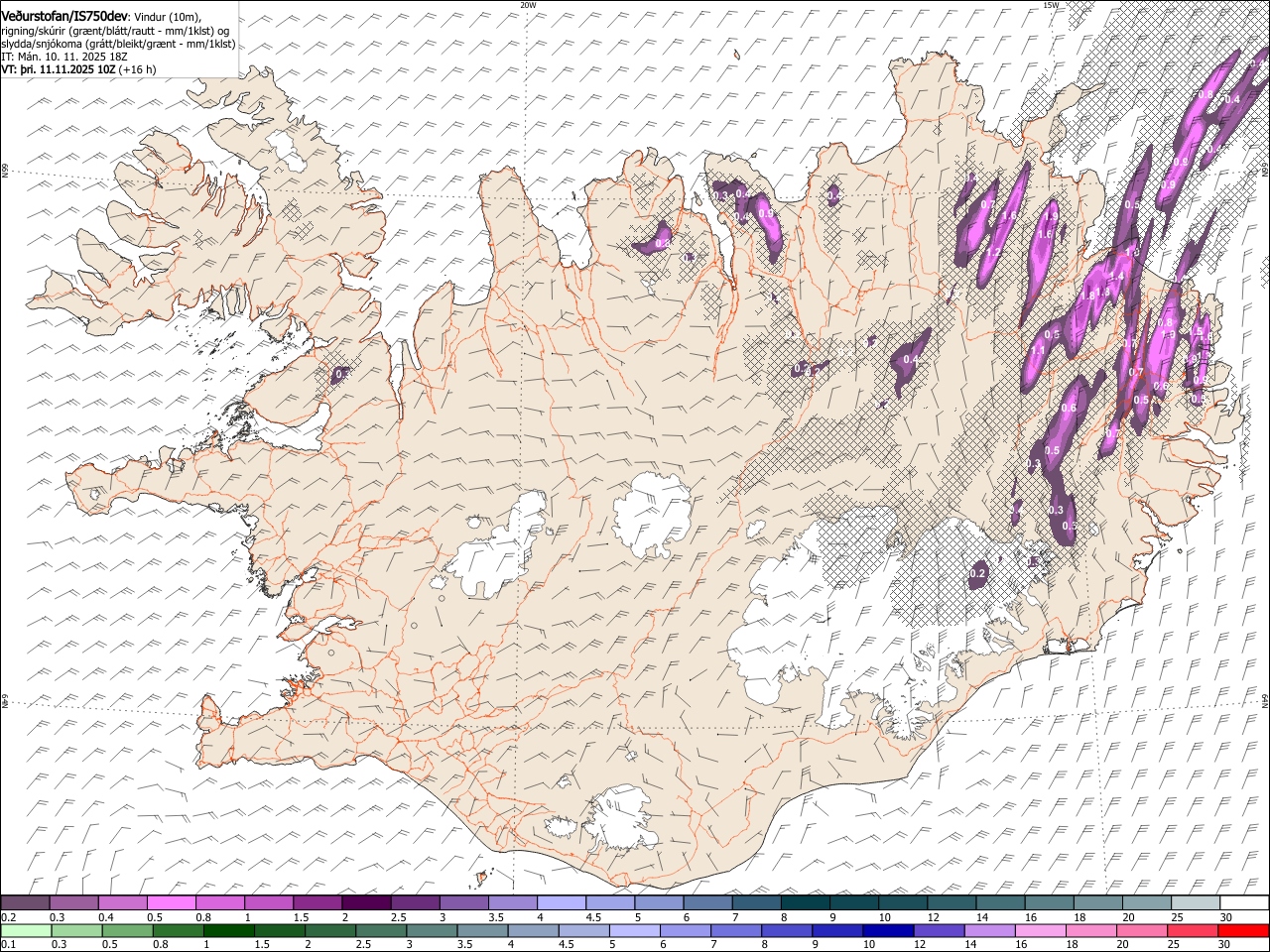
Task: Click the 15W longitude label
Action: click(x=1051, y=5)
